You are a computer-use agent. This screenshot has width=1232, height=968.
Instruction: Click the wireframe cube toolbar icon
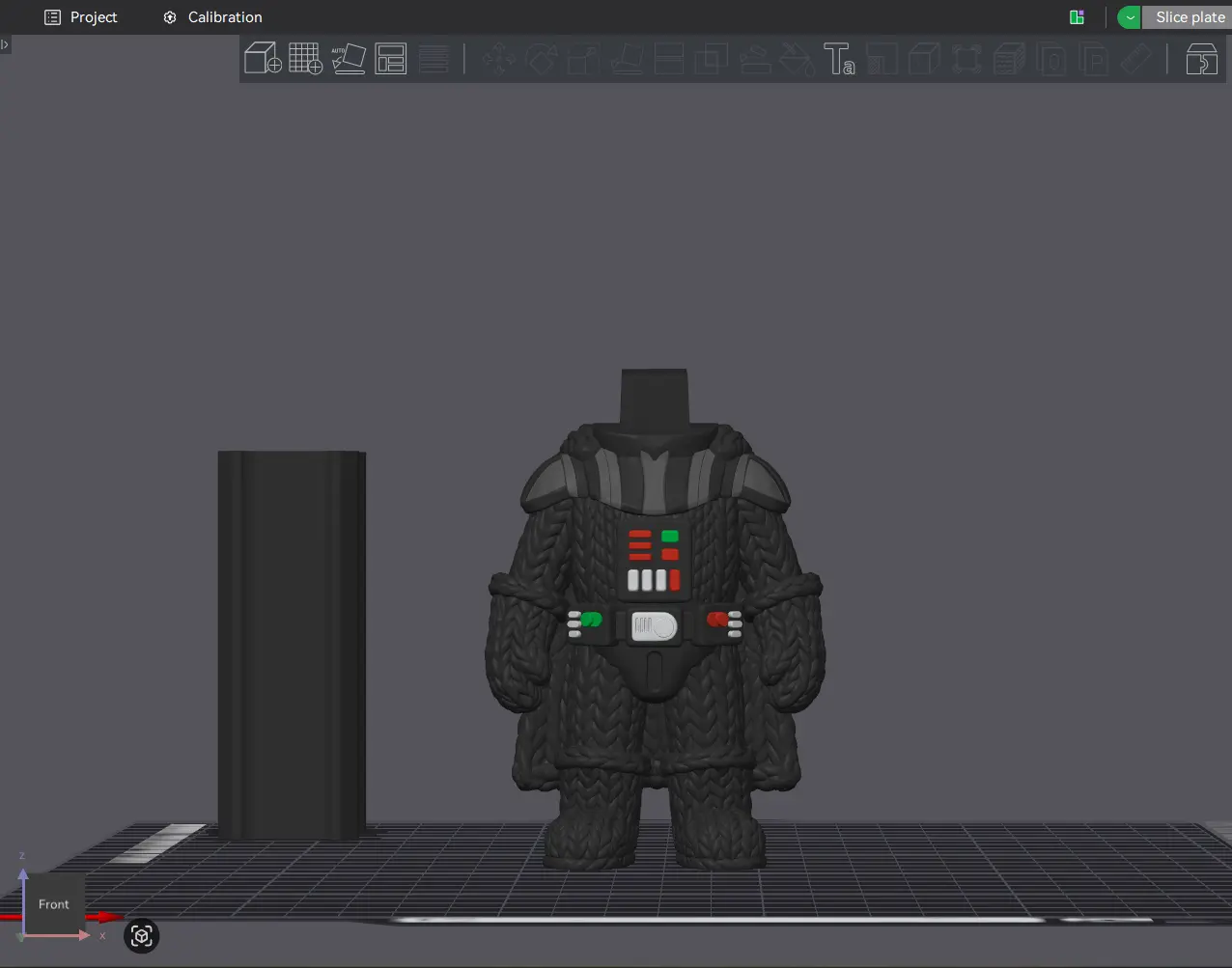click(924, 59)
